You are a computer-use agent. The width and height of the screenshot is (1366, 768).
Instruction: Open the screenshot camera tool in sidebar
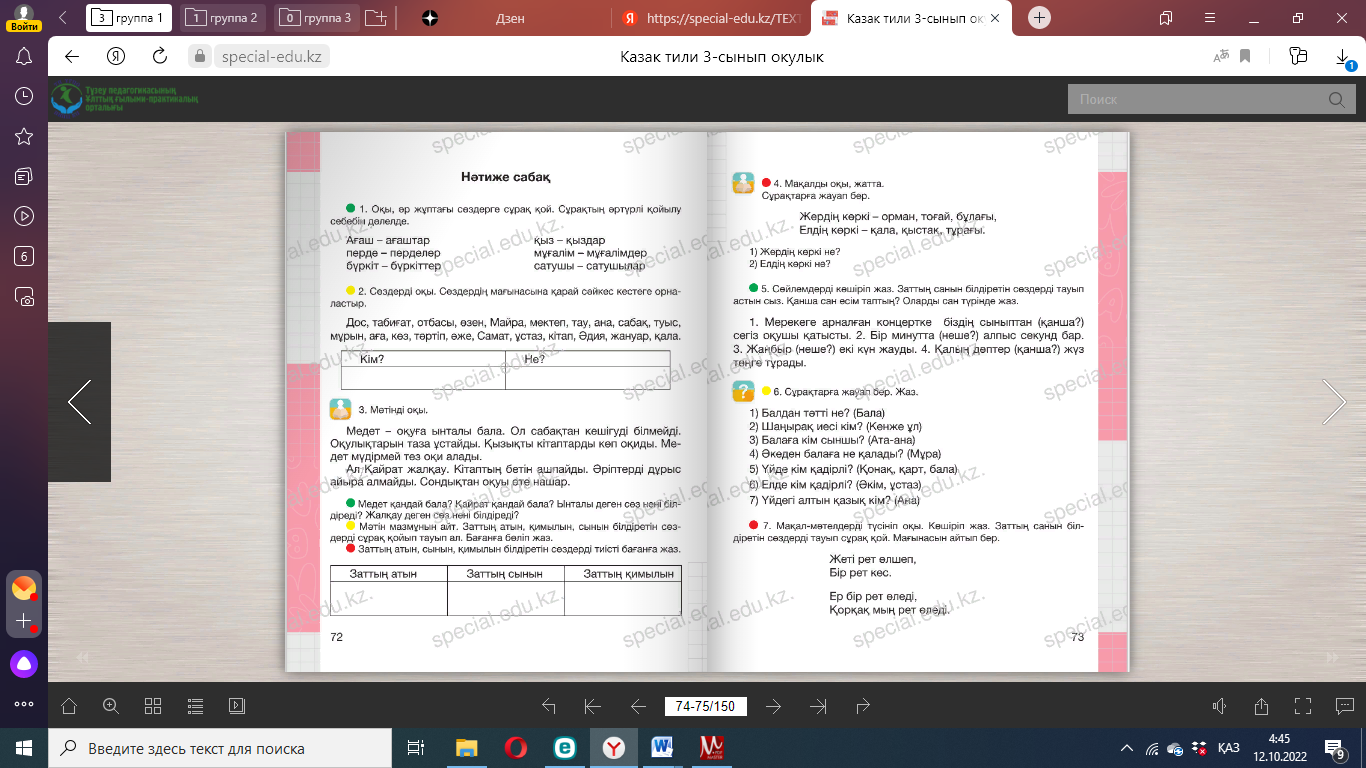(24, 296)
